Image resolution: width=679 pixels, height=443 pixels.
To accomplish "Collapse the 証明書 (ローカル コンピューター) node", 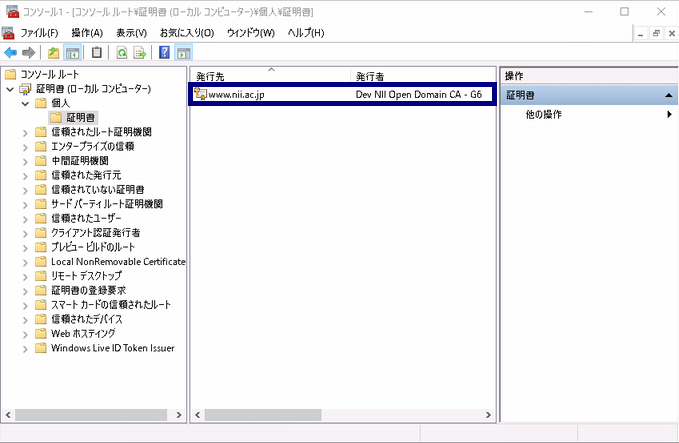I will [x=10, y=90].
